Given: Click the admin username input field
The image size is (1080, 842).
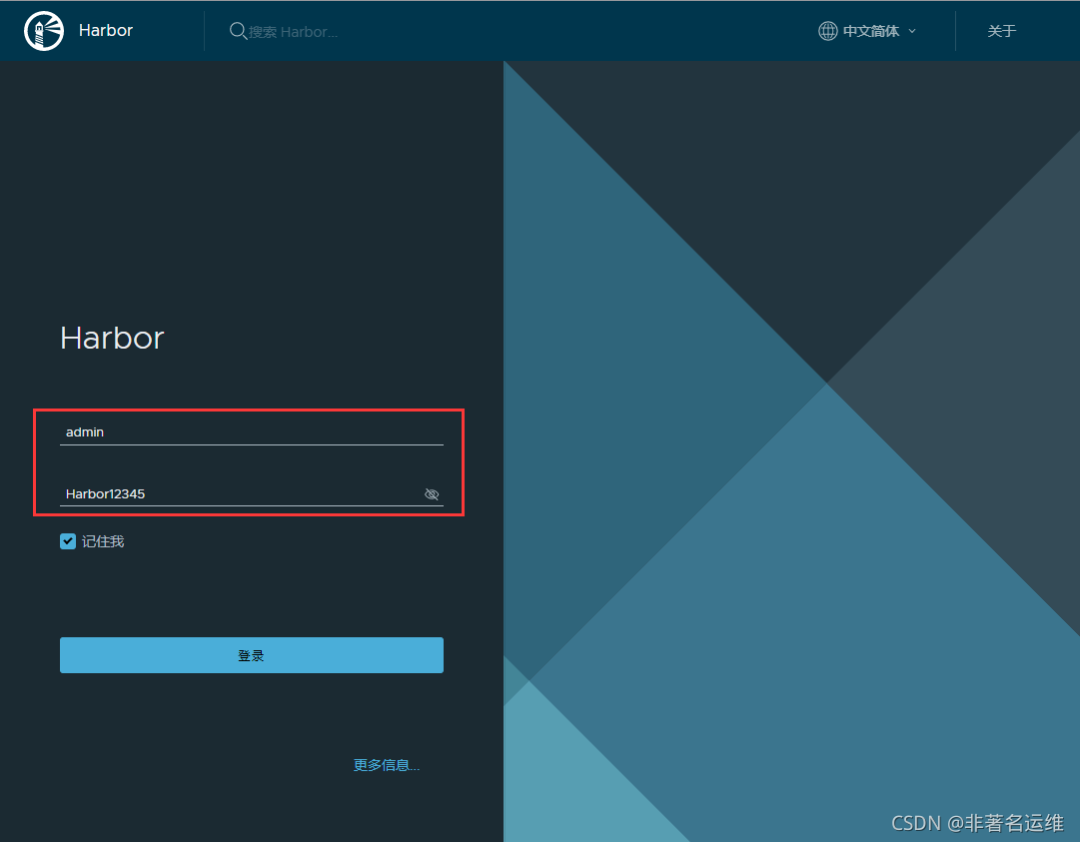Looking at the screenshot, I should (x=251, y=432).
